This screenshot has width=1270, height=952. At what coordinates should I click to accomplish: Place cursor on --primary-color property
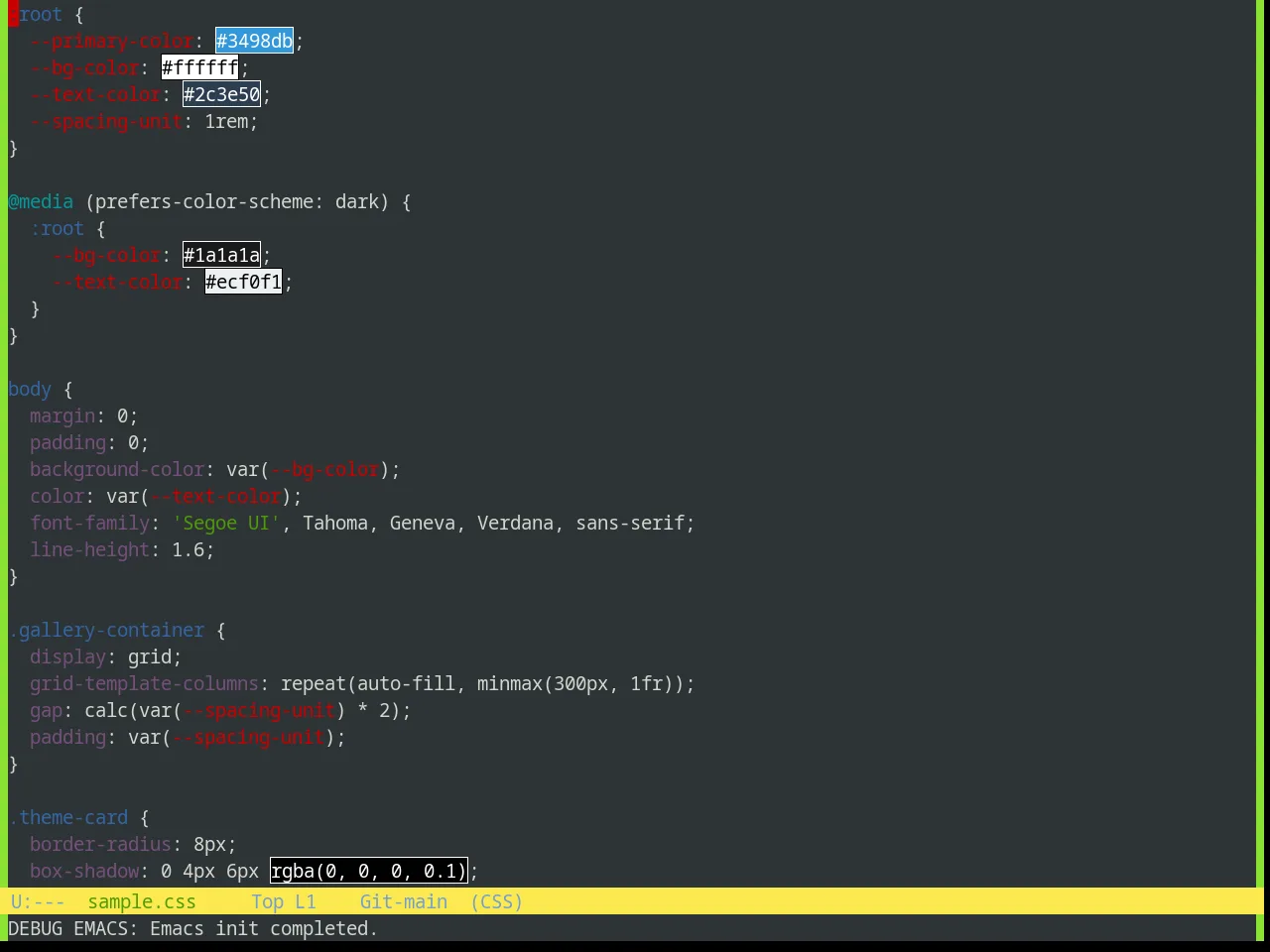(112, 41)
